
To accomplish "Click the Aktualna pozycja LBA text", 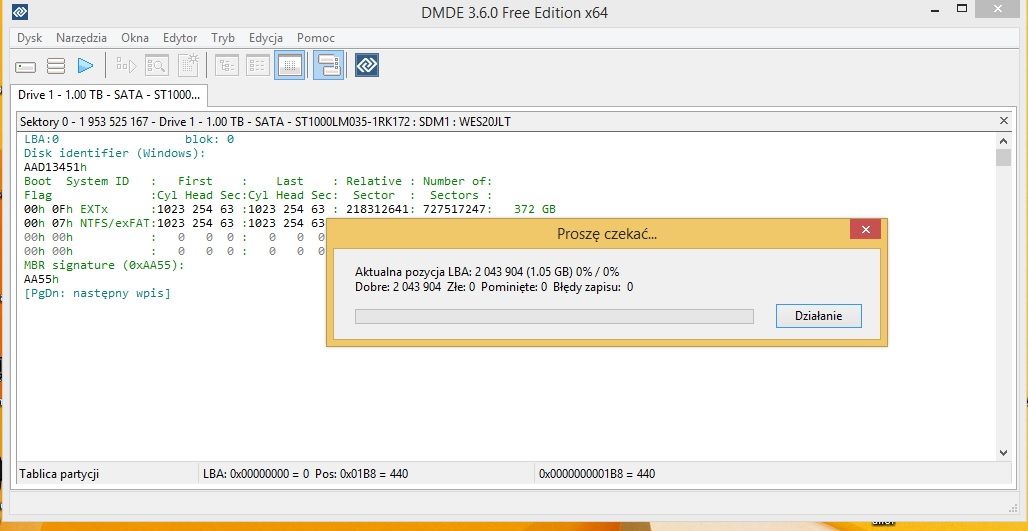I will (x=487, y=271).
